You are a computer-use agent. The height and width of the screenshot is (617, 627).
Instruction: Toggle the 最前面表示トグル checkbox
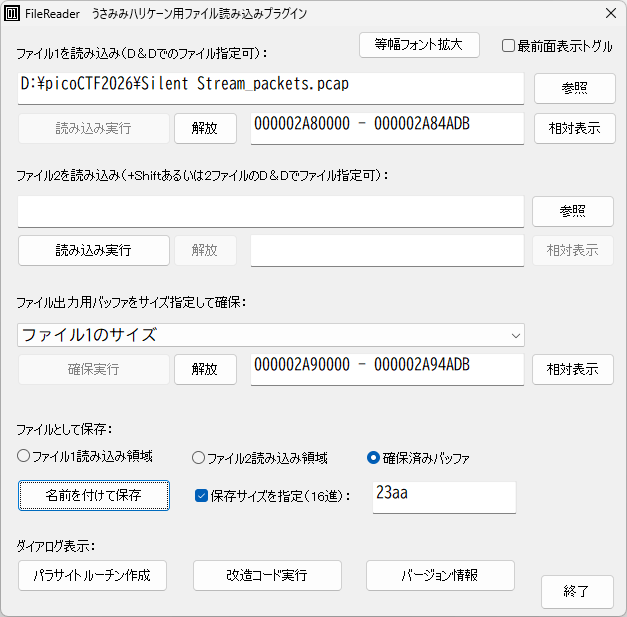click(x=508, y=46)
